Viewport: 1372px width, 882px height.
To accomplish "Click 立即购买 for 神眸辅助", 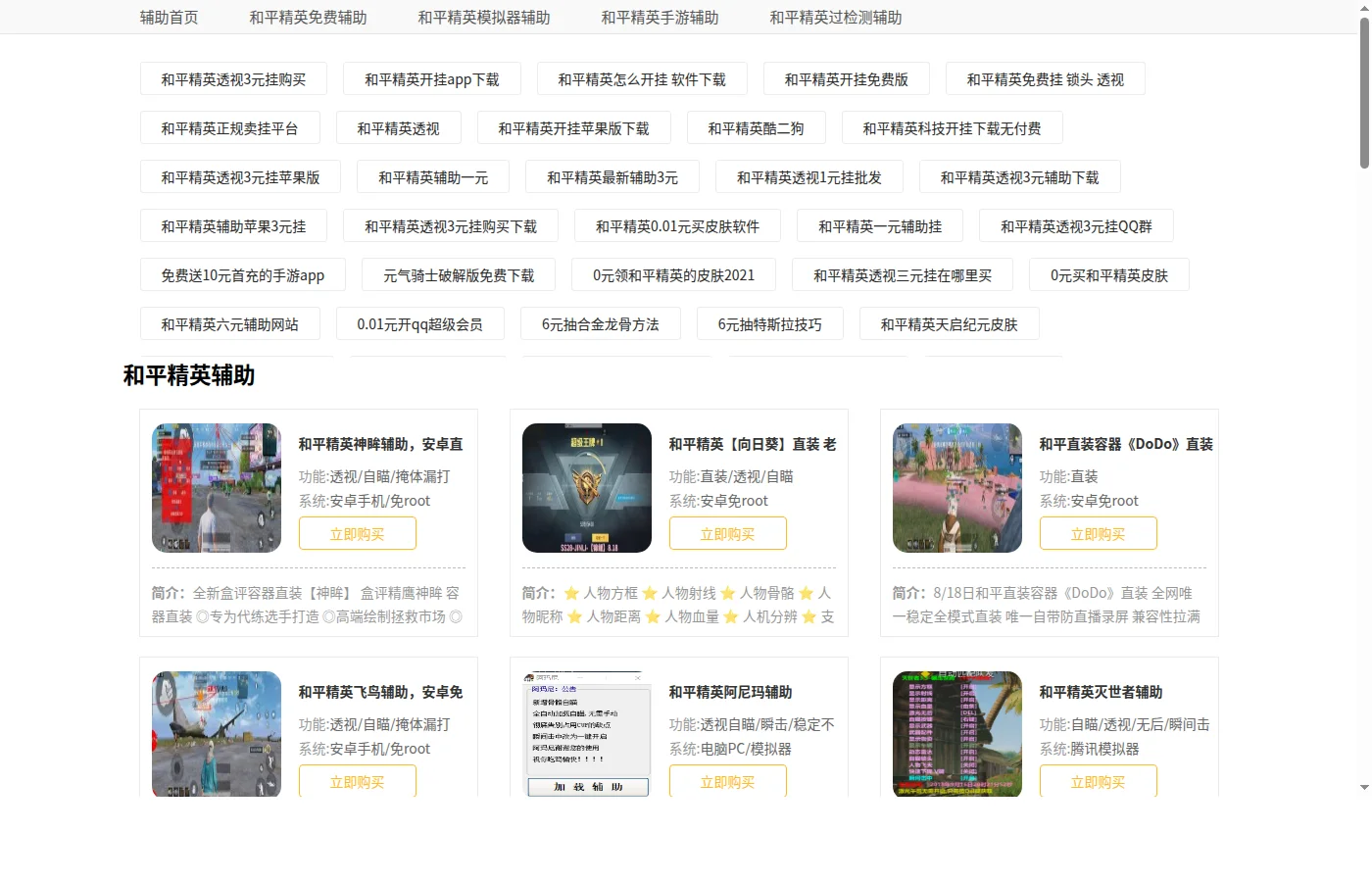I will tap(358, 534).
